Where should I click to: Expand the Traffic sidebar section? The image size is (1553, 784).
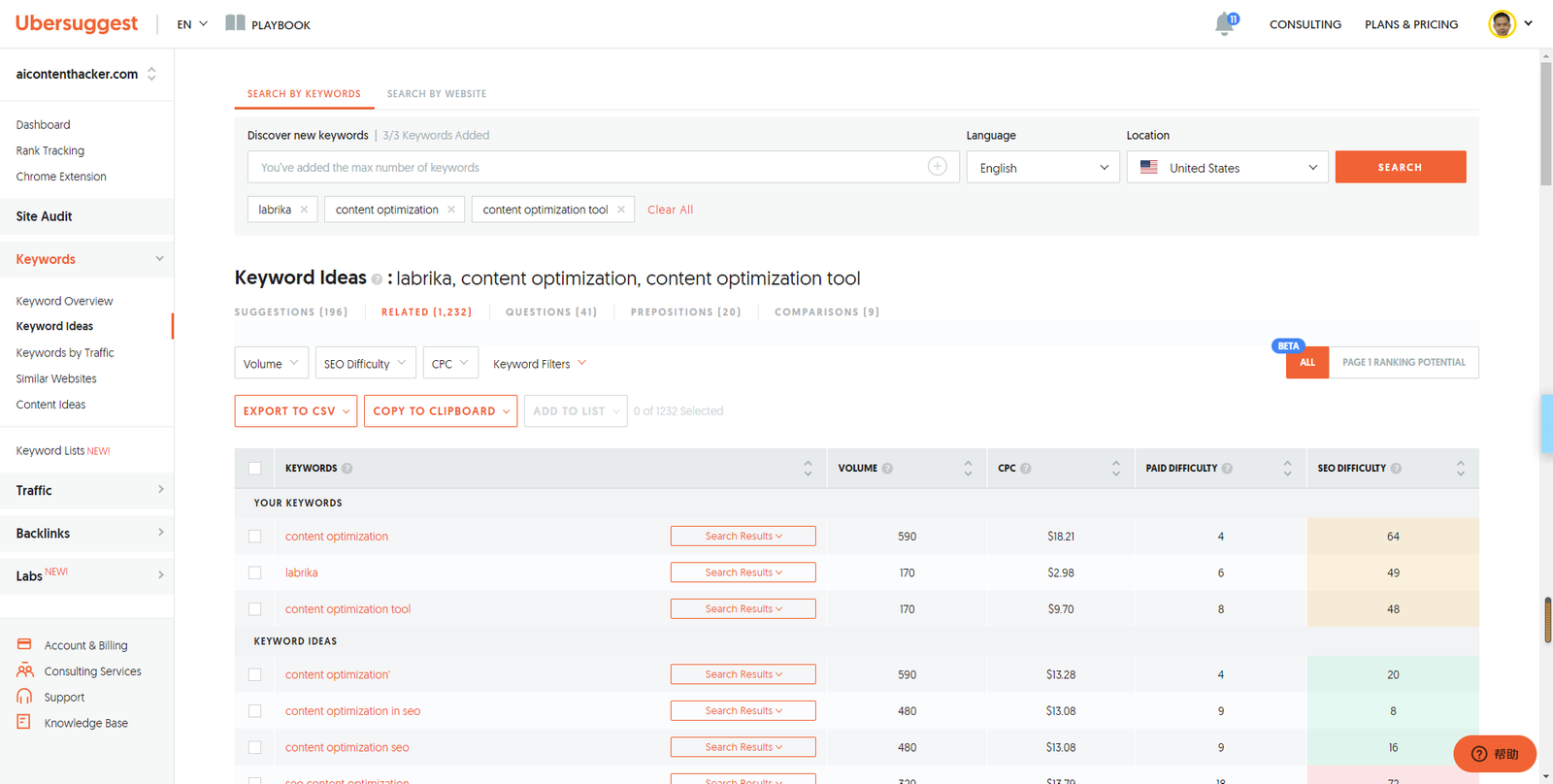87,490
